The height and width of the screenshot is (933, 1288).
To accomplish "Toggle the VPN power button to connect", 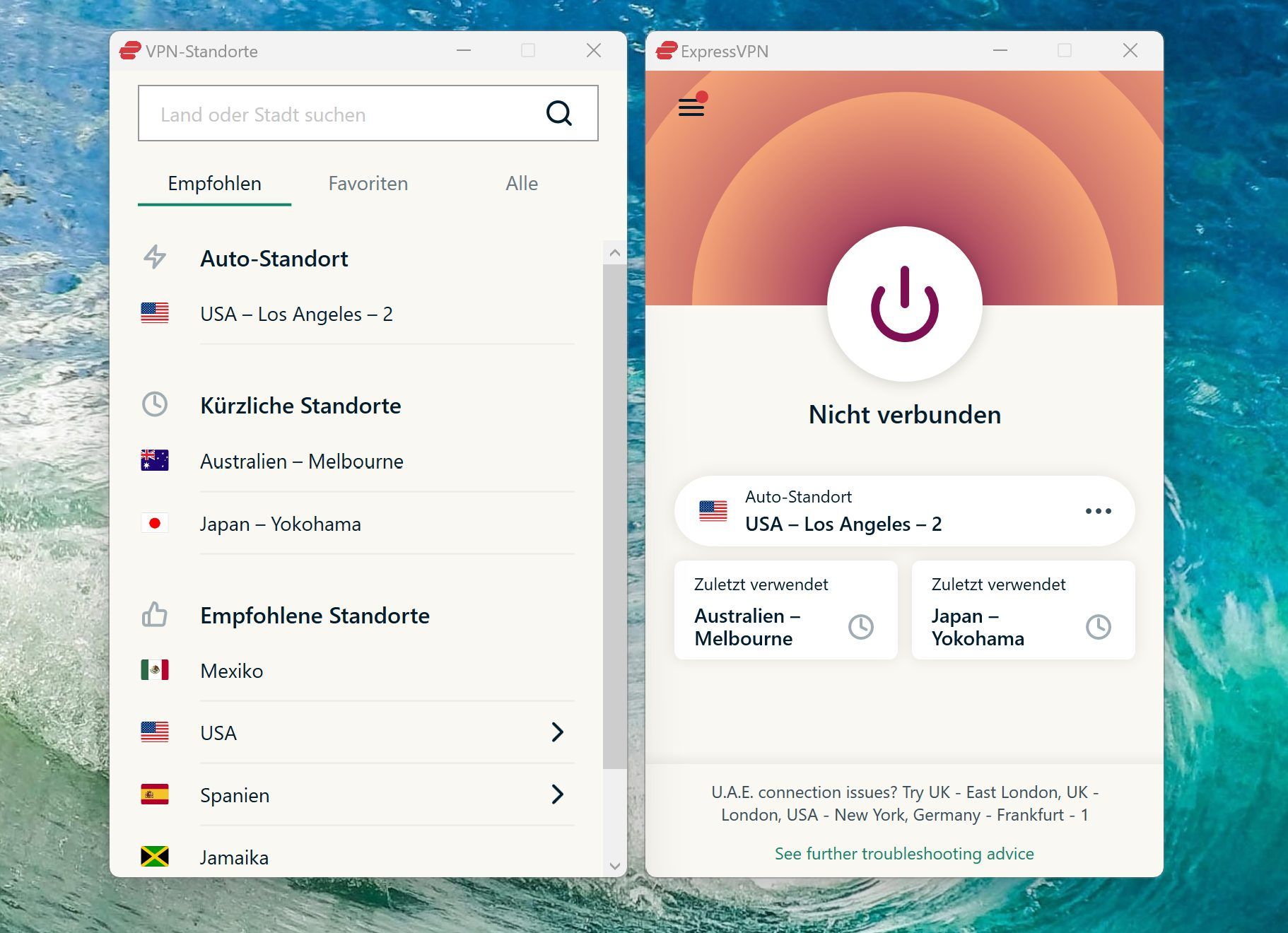I will tap(905, 304).
